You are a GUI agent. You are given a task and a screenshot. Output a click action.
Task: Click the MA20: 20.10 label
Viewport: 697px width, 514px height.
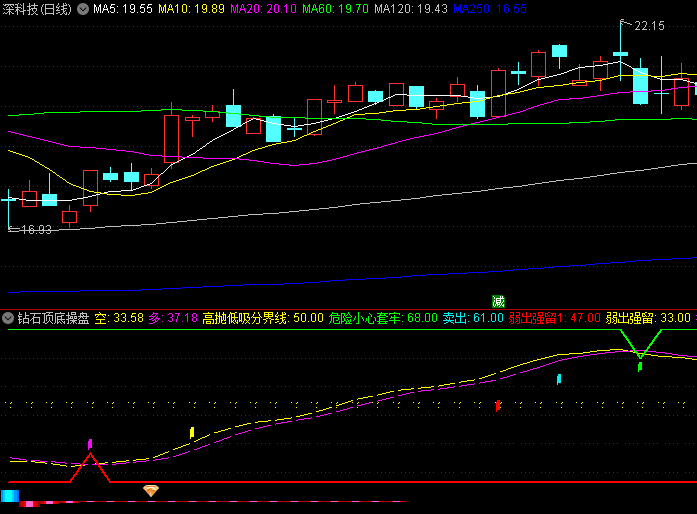point(263,9)
